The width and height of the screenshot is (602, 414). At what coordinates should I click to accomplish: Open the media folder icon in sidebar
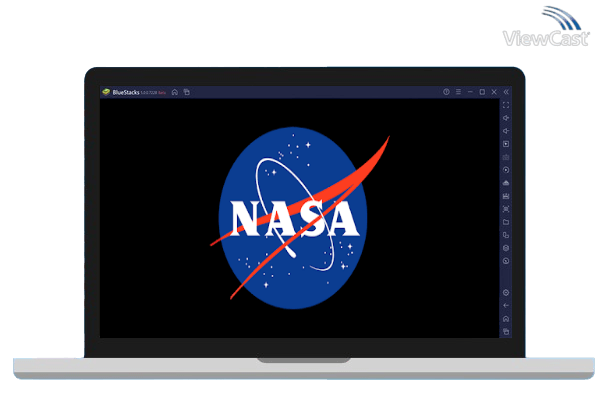coord(506,222)
